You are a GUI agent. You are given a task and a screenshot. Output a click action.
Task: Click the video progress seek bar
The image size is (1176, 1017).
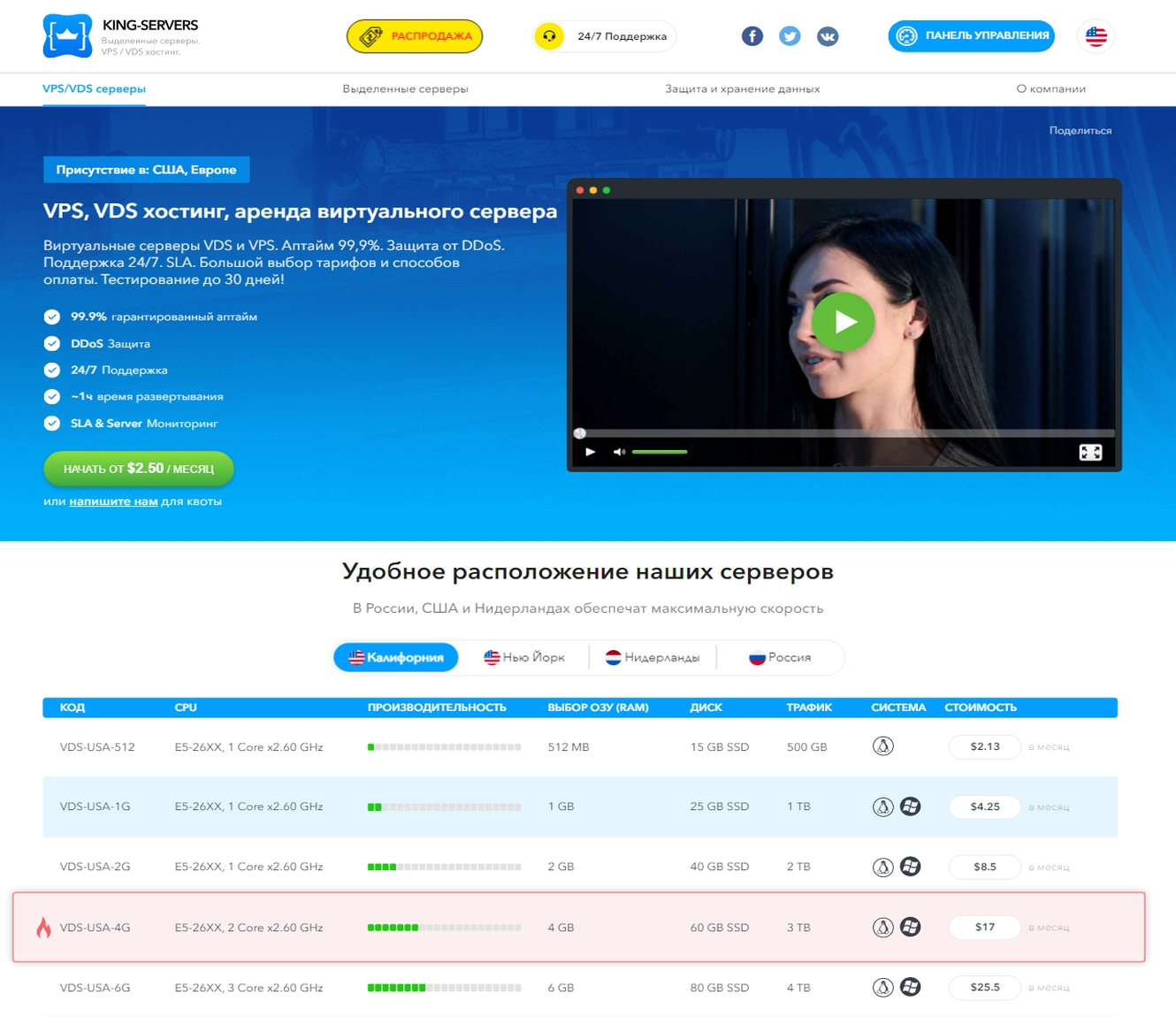(844, 433)
